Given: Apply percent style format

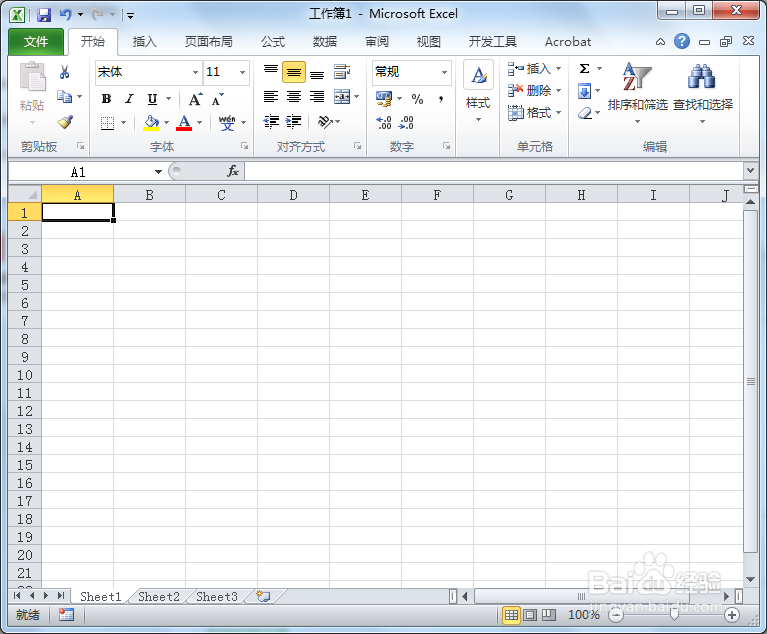Looking at the screenshot, I should pos(417,99).
